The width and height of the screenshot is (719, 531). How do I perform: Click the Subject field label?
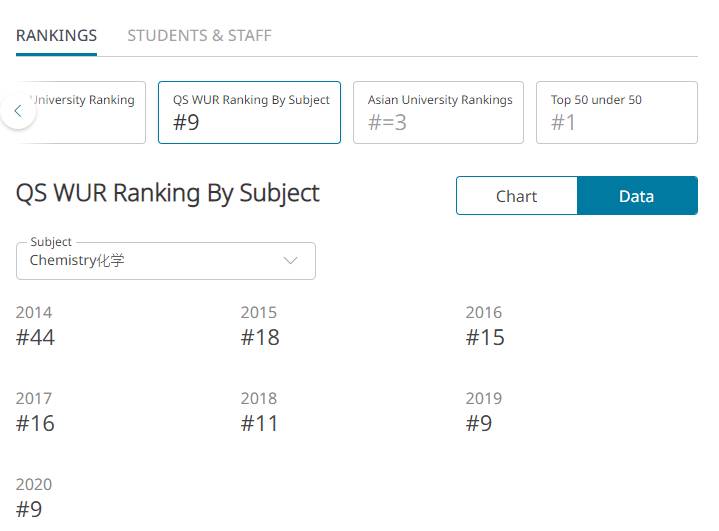(x=51, y=242)
